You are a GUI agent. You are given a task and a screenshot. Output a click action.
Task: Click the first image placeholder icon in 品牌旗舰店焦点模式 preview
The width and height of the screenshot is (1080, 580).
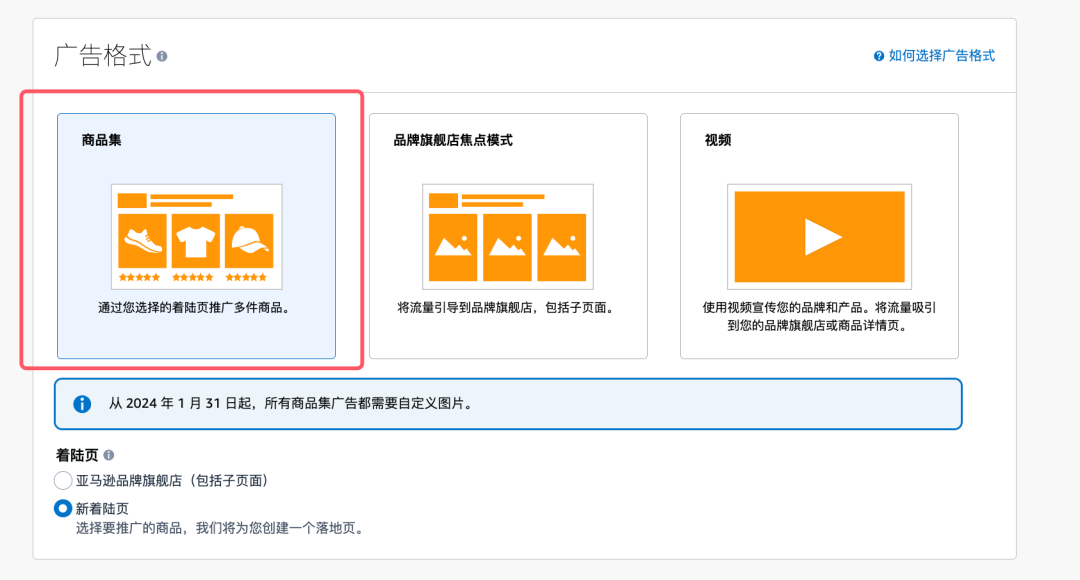point(451,248)
